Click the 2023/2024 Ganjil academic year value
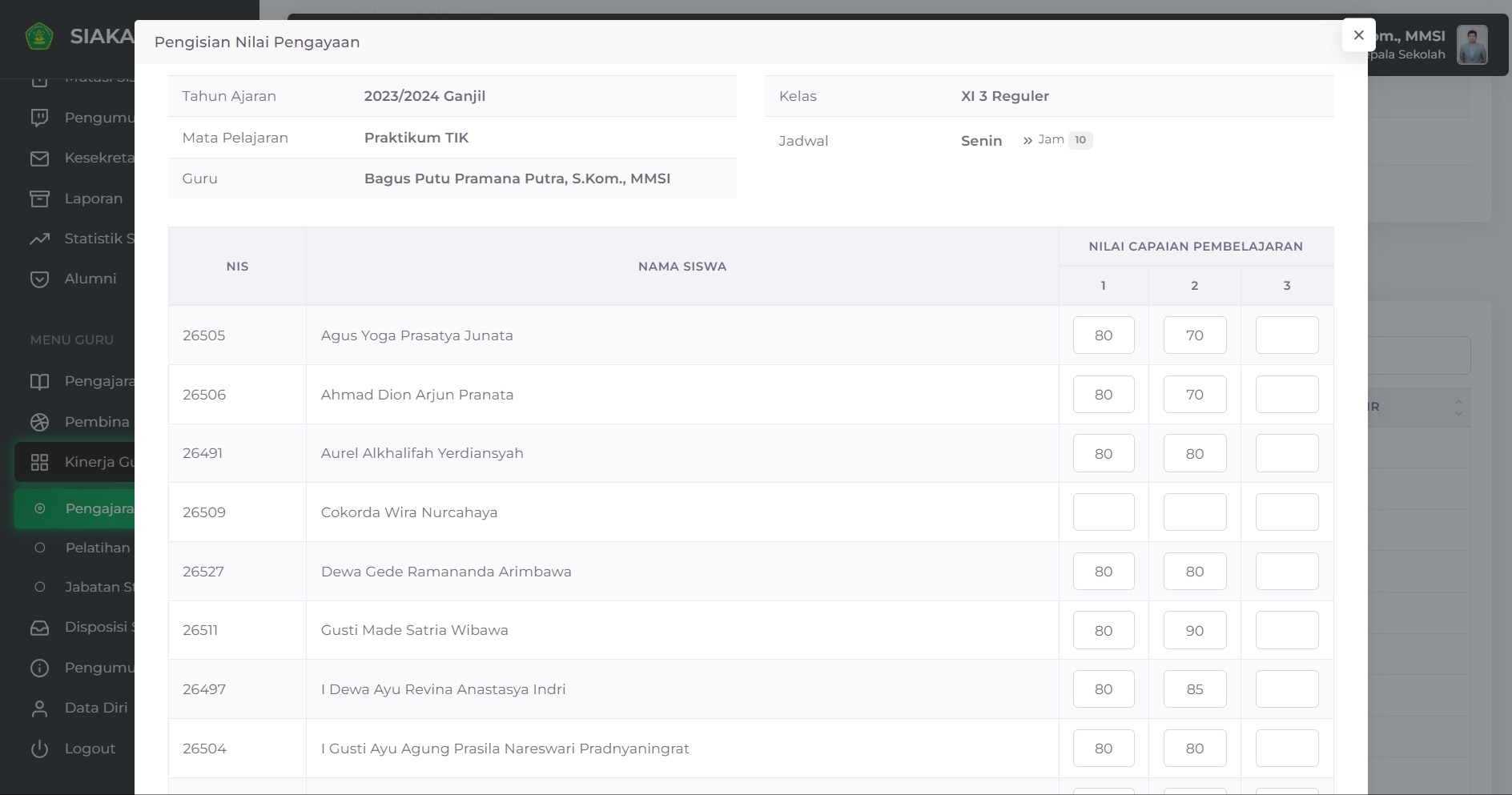The width and height of the screenshot is (1512, 795). click(x=424, y=96)
